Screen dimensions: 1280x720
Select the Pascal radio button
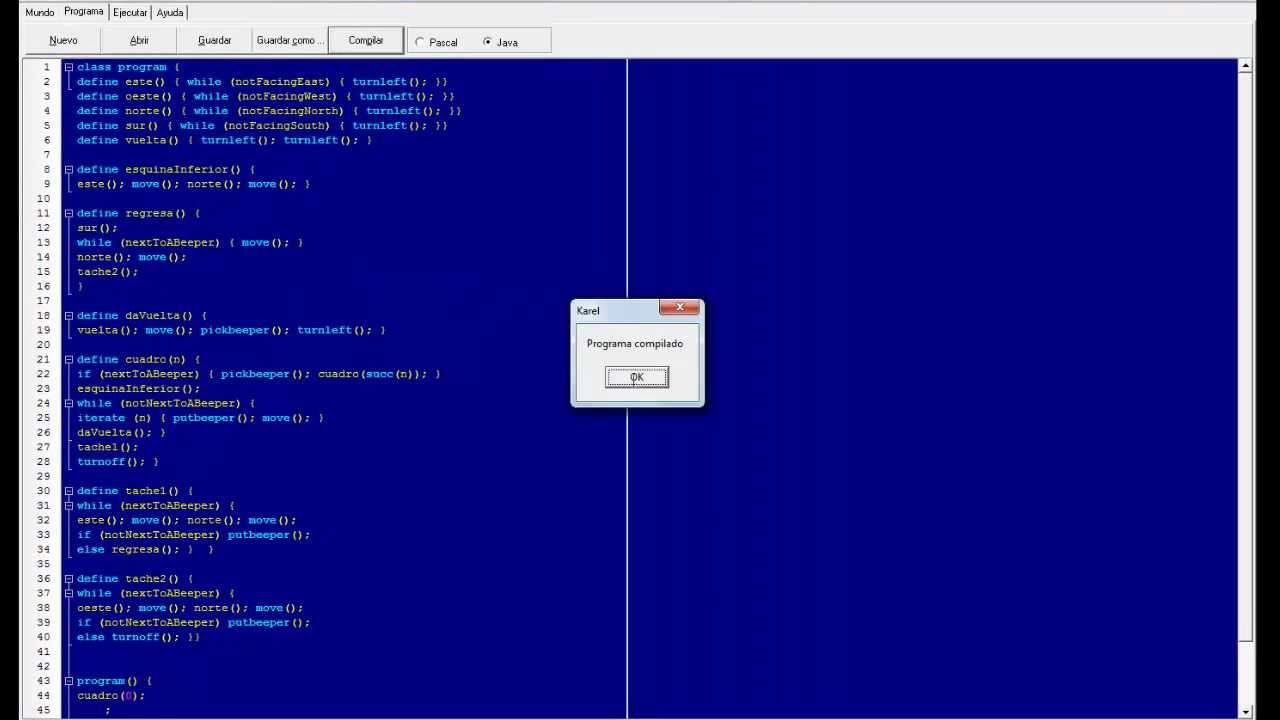pyautogui.click(x=420, y=42)
